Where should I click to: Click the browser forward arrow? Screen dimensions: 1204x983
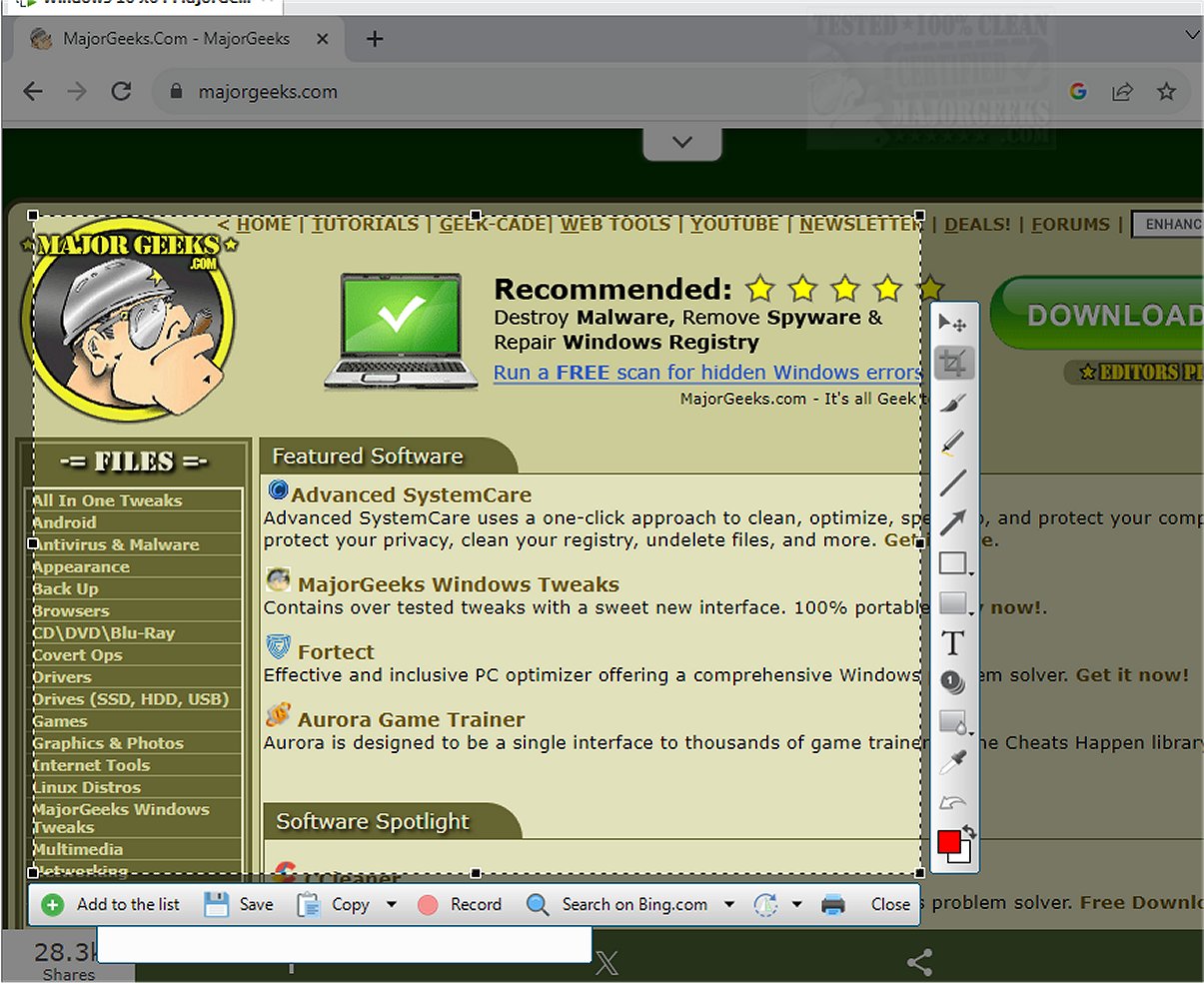click(x=77, y=91)
